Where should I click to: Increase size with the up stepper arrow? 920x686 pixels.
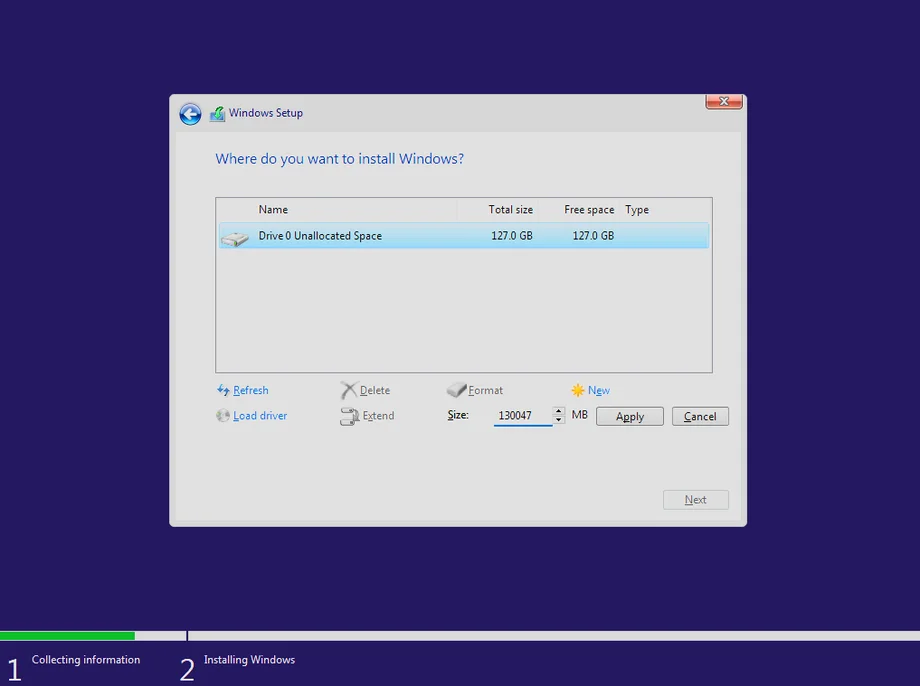point(559,411)
